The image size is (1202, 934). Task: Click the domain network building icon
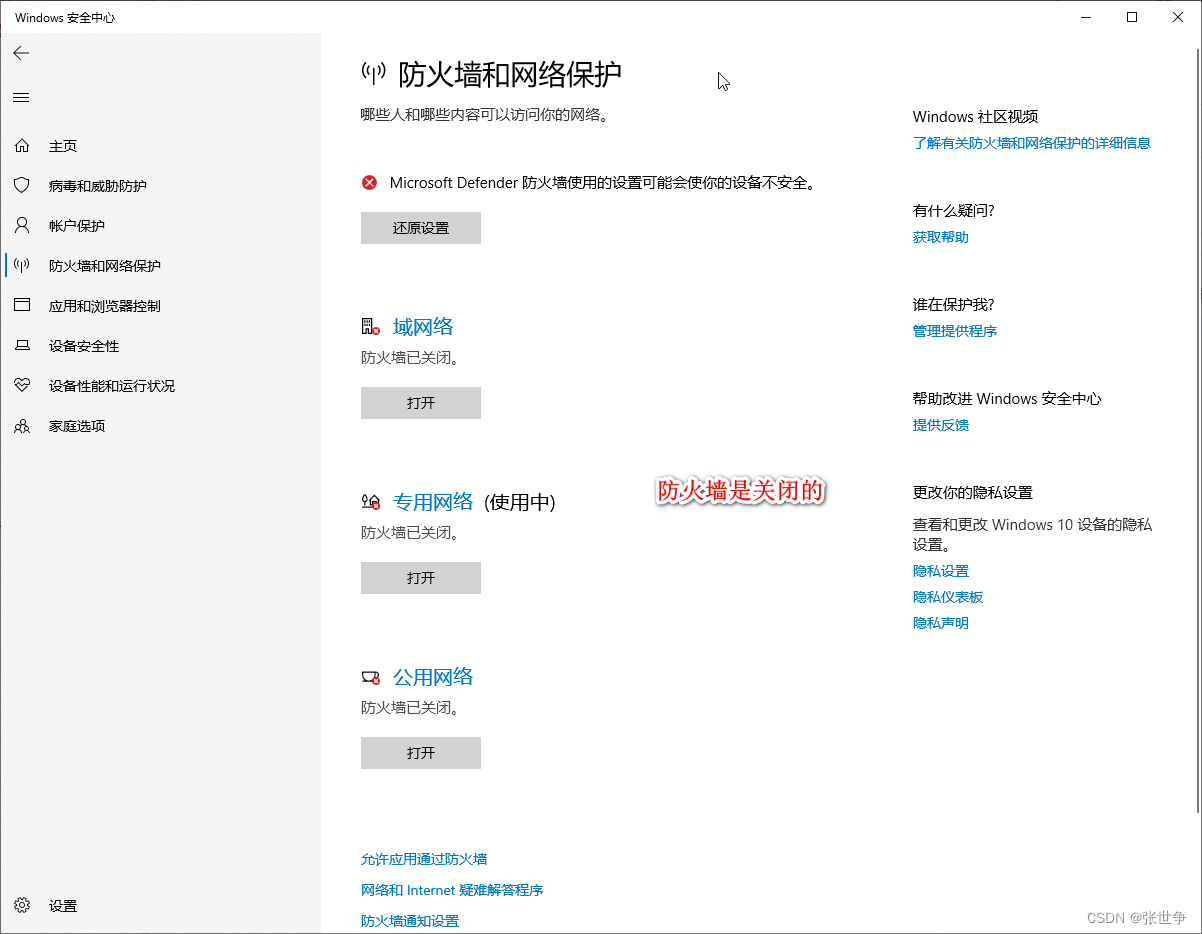click(371, 326)
